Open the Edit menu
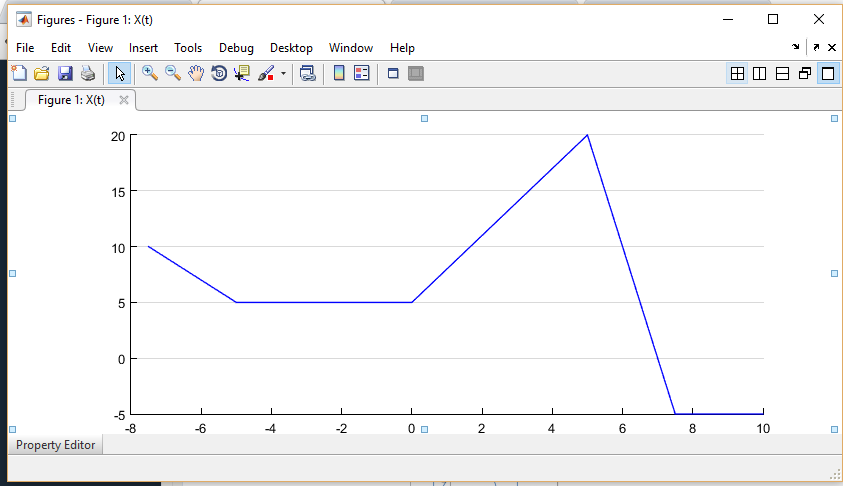 tap(61, 48)
